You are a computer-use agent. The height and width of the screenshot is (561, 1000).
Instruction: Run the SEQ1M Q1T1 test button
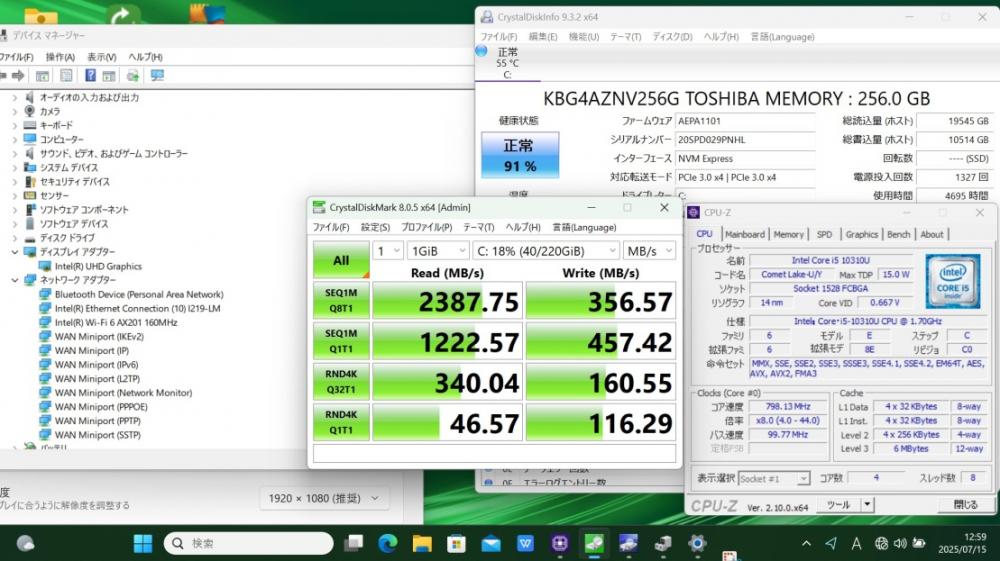(341, 341)
